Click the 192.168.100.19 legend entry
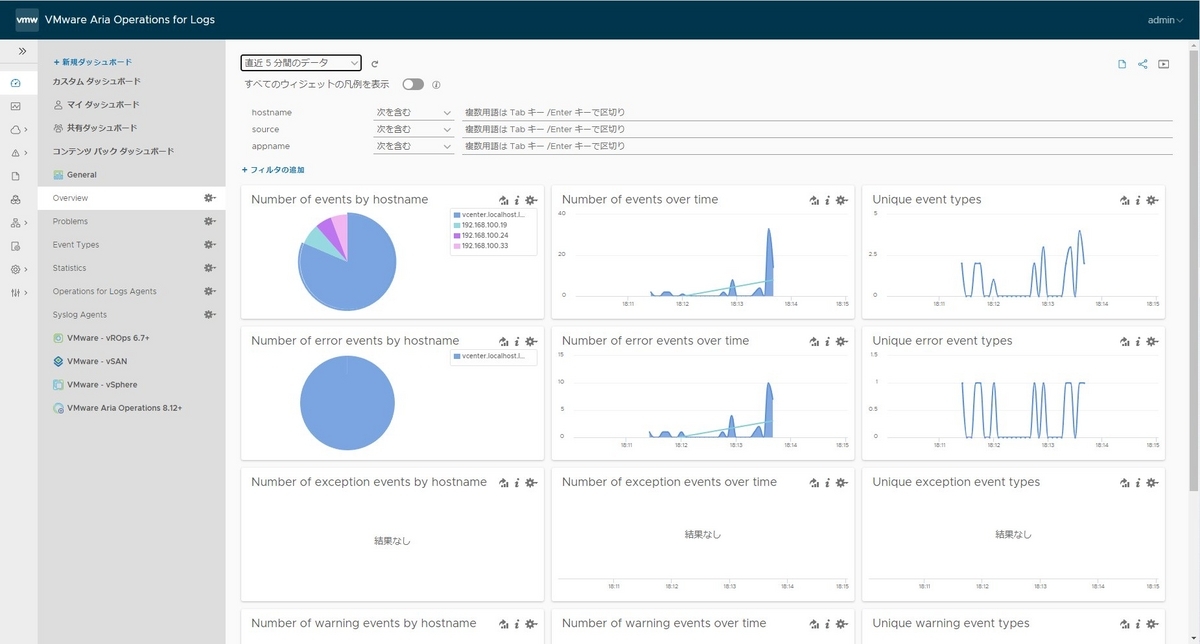Viewport: 1200px width, 644px height. coord(483,225)
